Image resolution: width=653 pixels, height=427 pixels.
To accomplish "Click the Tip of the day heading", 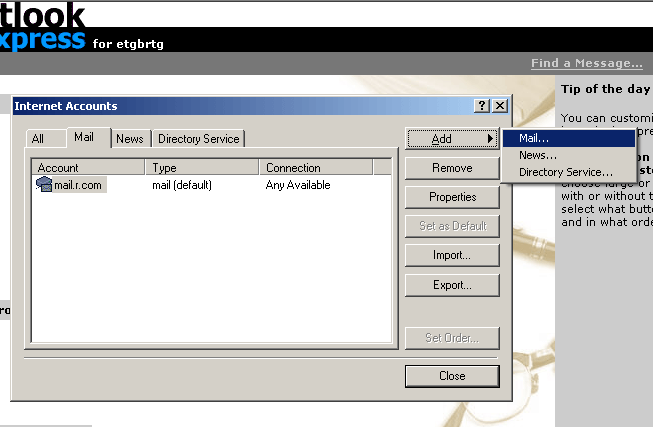I will [605, 89].
